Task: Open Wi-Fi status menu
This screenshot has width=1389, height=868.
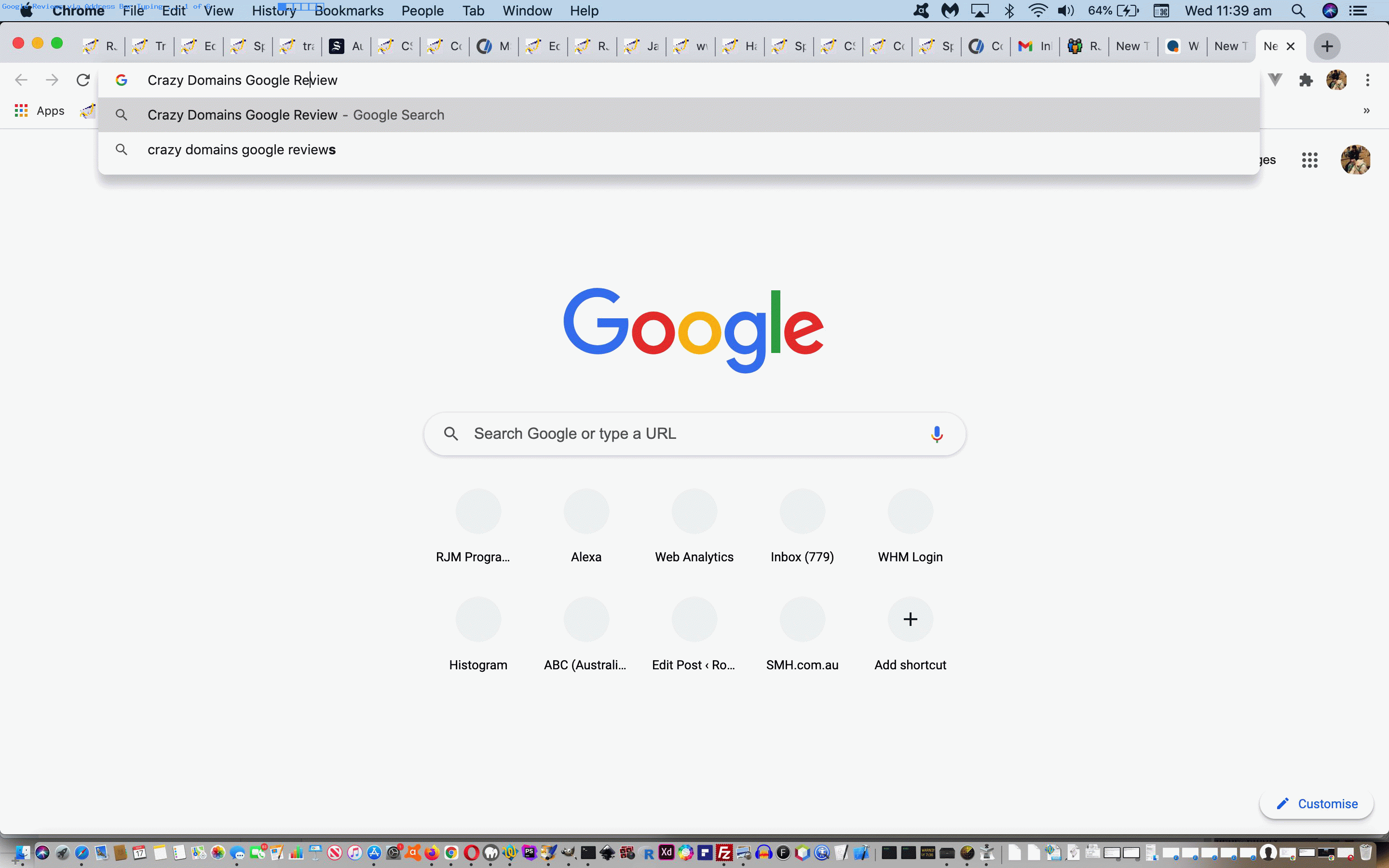Action: pos(1038,11)
